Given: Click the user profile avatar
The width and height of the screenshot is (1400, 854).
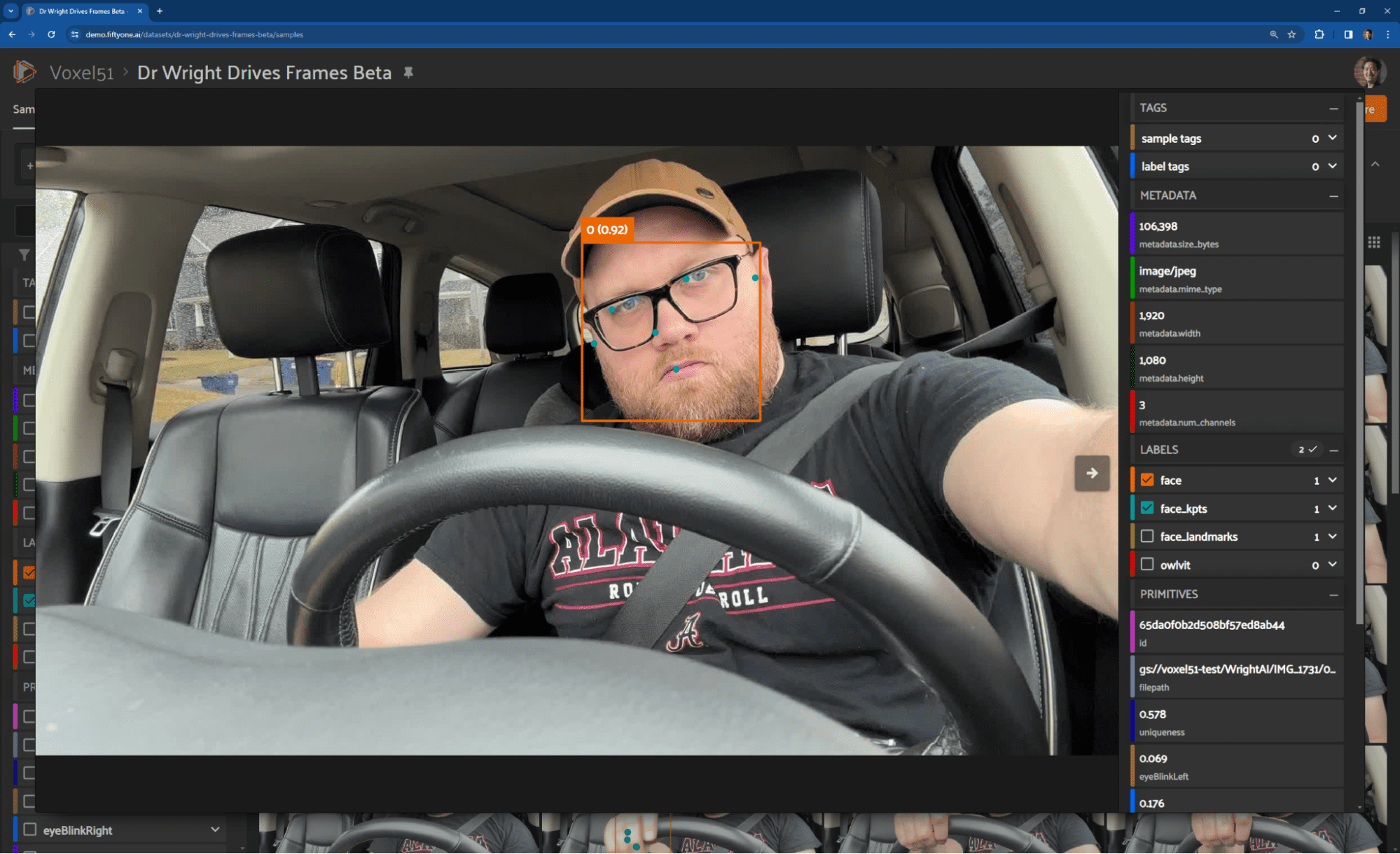Looking at the screenshot, I should pos(1370,71).
